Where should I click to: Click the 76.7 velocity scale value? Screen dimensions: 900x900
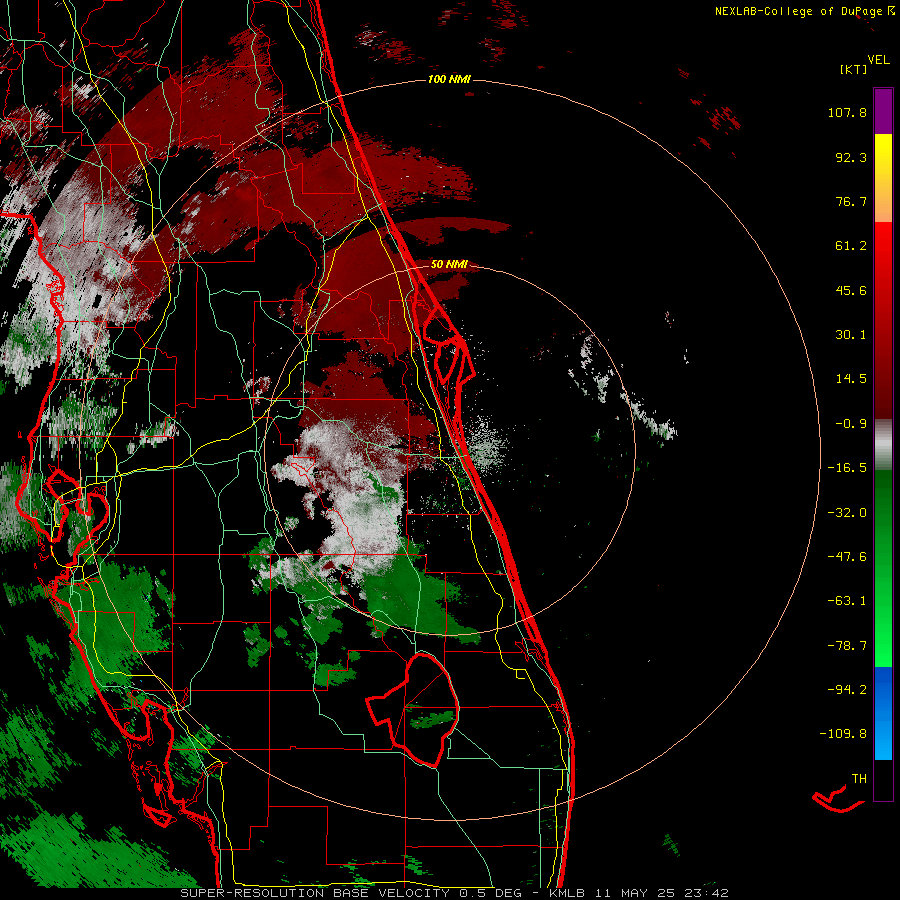851,201
